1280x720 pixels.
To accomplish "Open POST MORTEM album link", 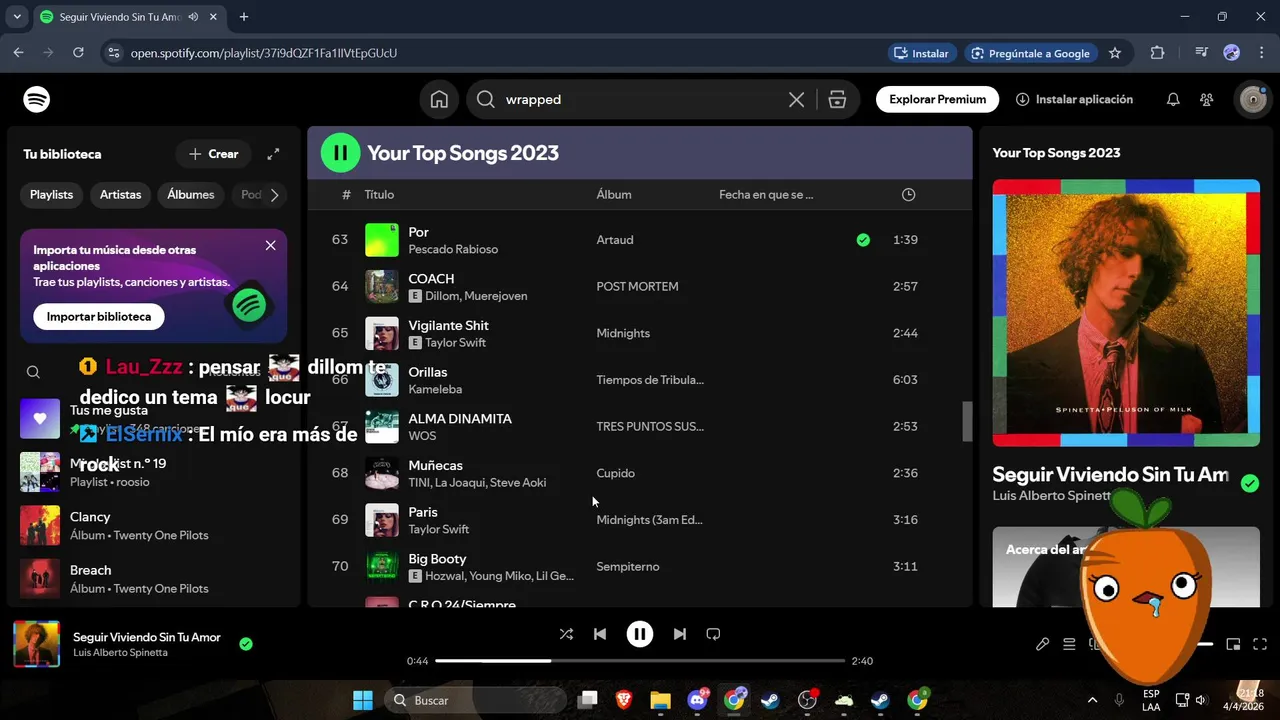I will [x=637, y=287].
